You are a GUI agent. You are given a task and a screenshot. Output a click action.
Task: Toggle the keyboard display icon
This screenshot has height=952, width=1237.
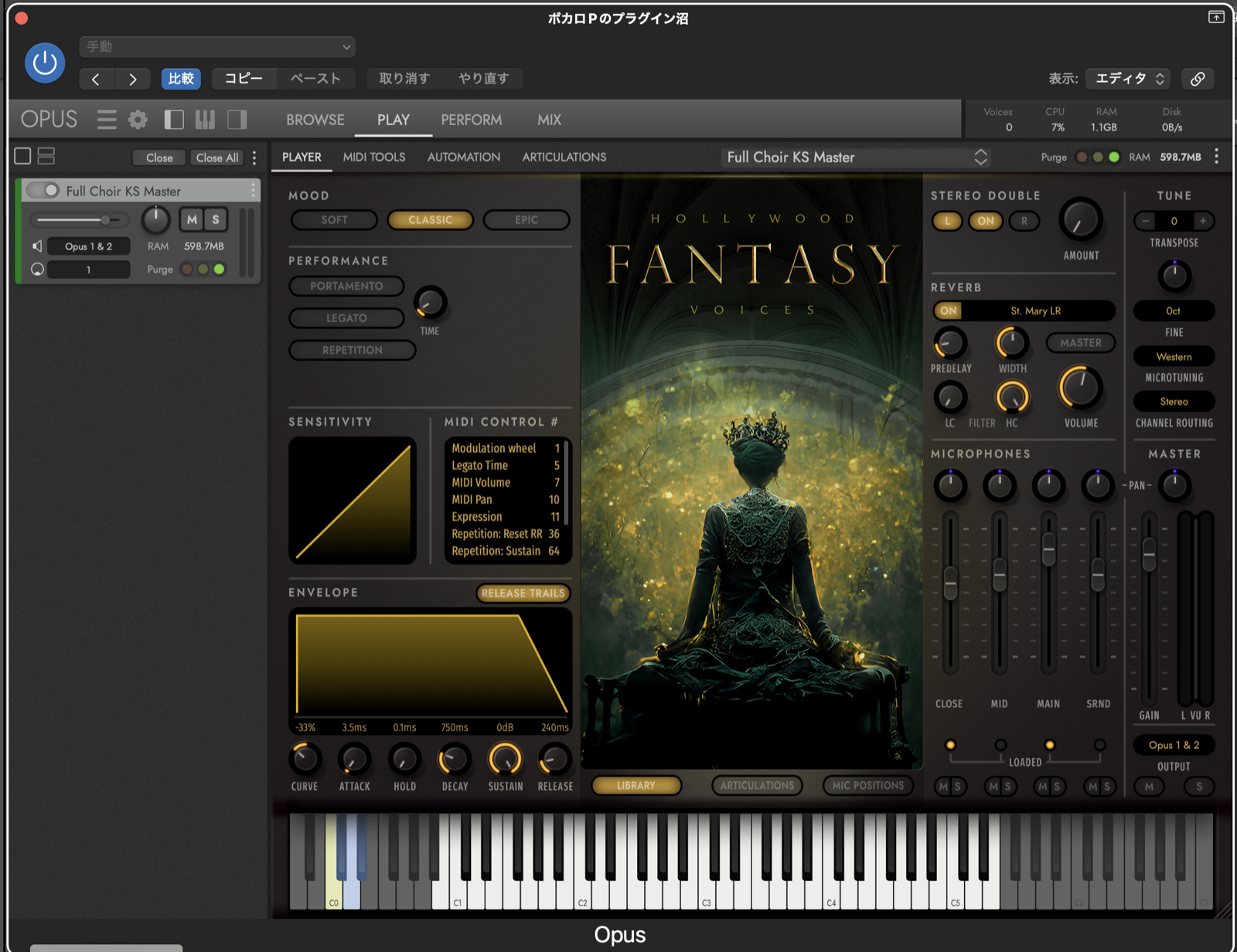pos(205,120)
